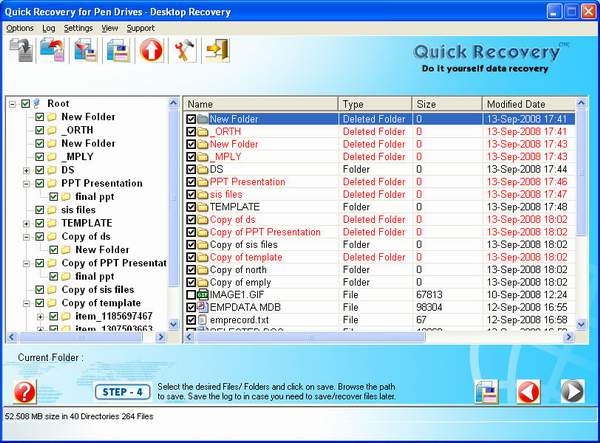Viewport: 600px width, 443px height.
Task: Click file list horizontal scroll right arrow
Action: click(569, 337)
